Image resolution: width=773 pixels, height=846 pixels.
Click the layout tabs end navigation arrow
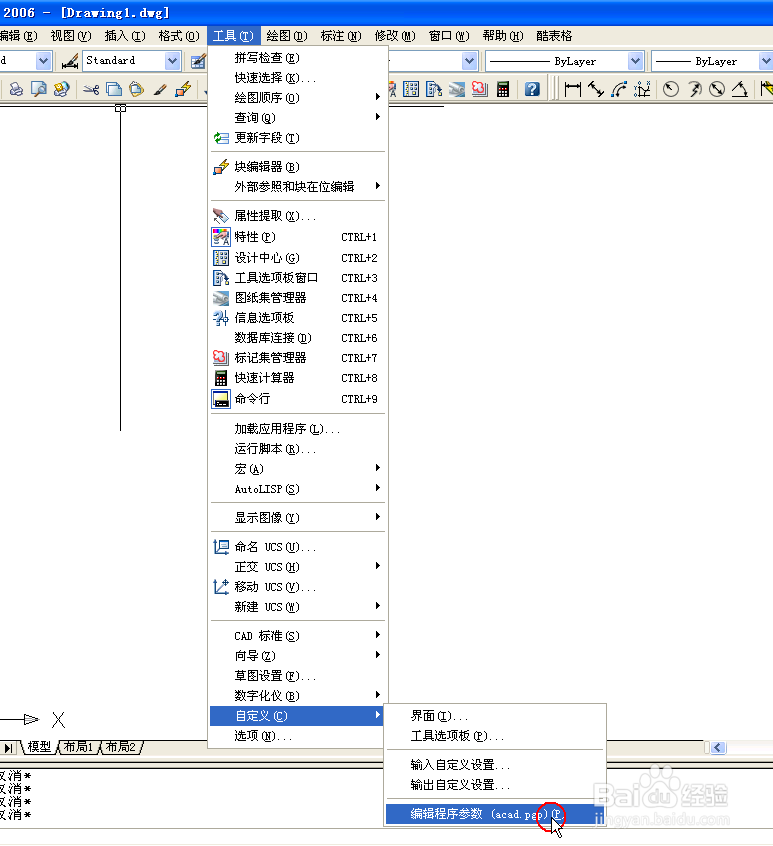click(8, 748)
